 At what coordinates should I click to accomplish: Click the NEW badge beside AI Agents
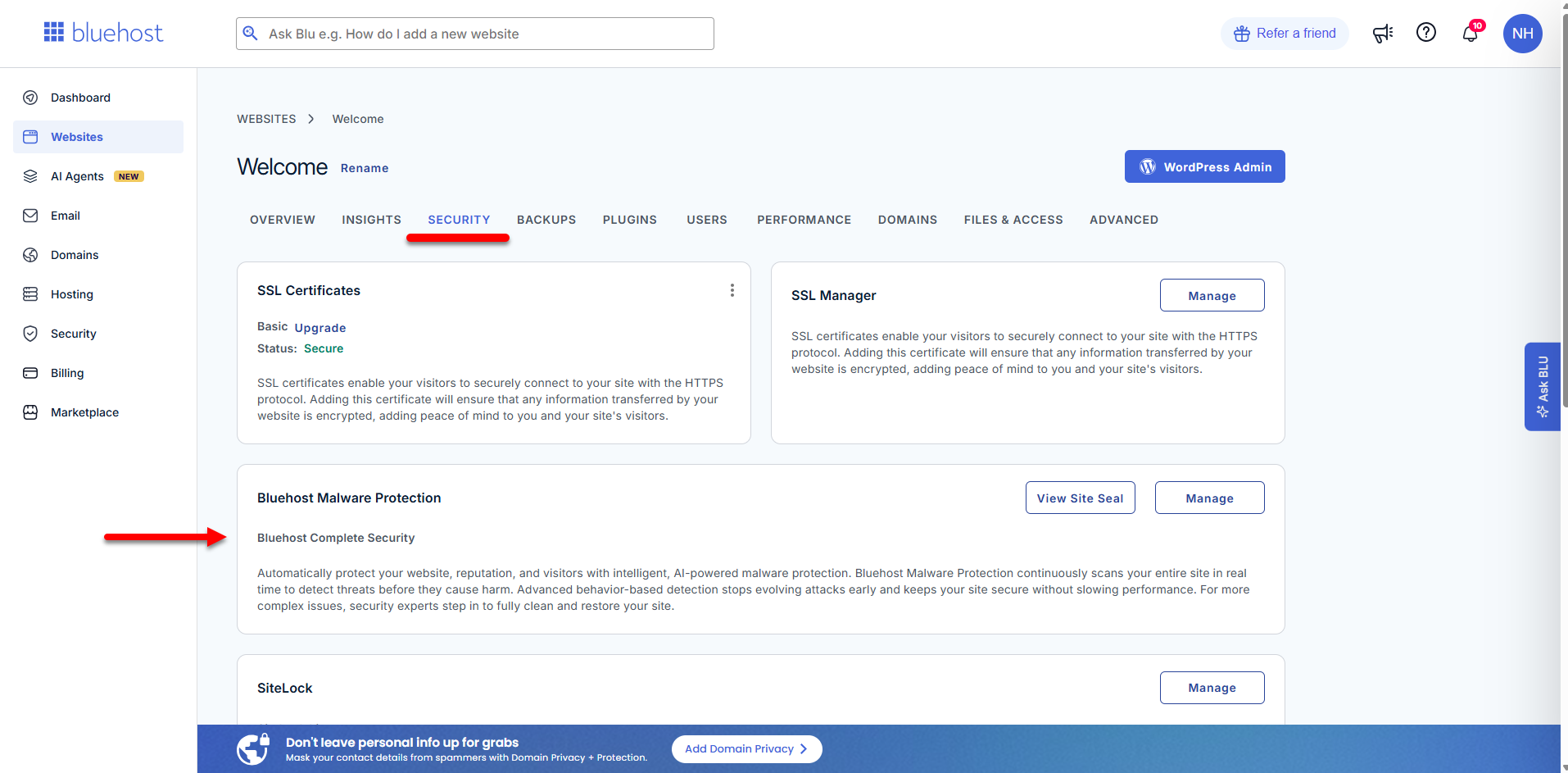(129, 176)
